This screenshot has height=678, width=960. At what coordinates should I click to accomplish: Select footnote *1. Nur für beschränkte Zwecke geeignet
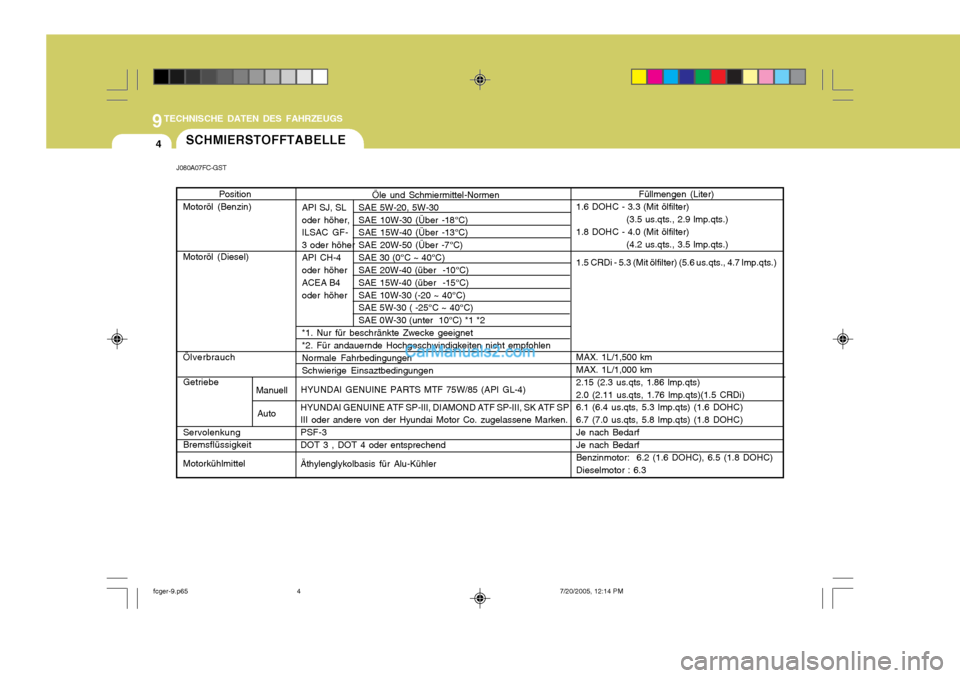388,333
